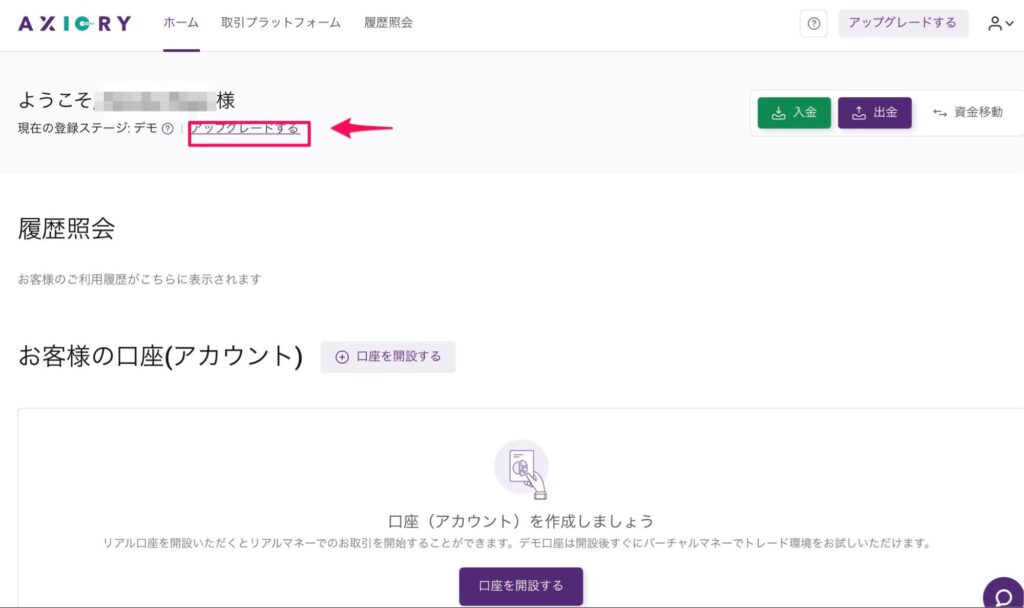Click the plus-icon 口座を開設する button beside heading
Screen dimensions: 1024x608
[388, 357]
